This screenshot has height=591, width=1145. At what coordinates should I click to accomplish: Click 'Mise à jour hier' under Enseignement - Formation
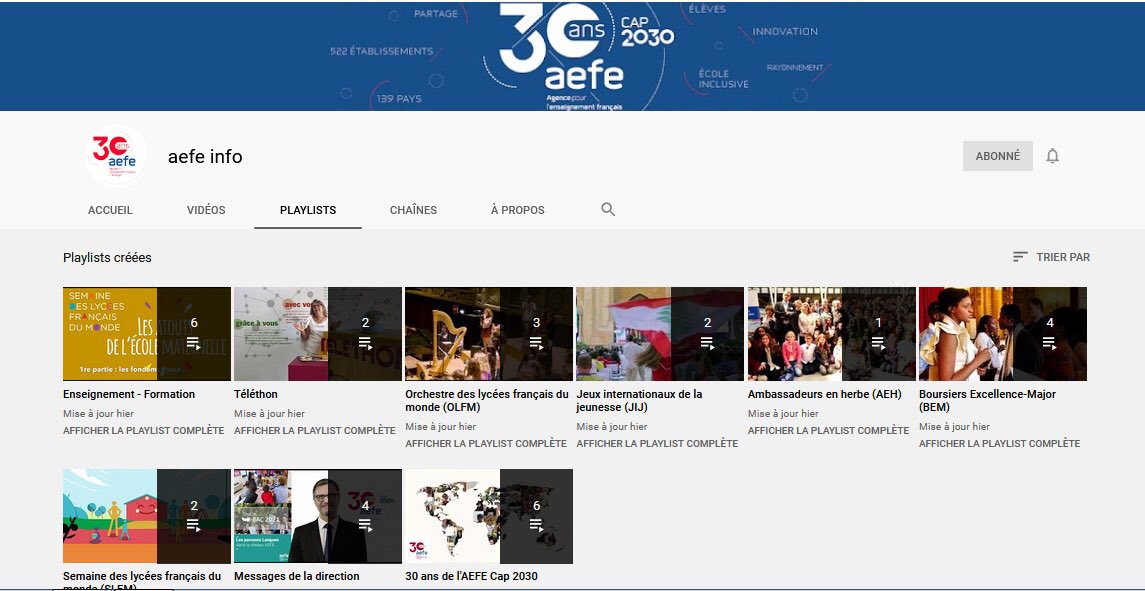pyautogui.click(x=99, y=413)
